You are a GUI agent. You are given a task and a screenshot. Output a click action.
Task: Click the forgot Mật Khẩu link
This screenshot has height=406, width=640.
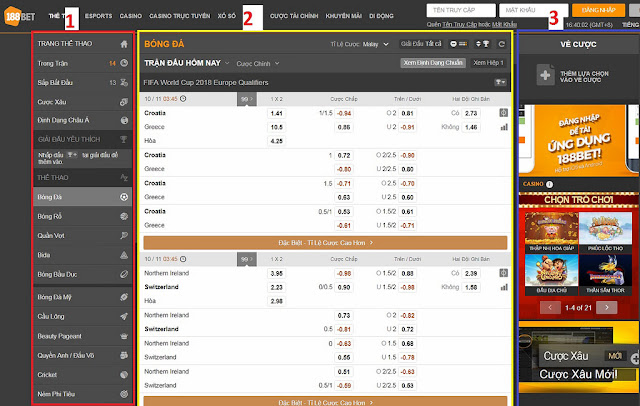504,24
